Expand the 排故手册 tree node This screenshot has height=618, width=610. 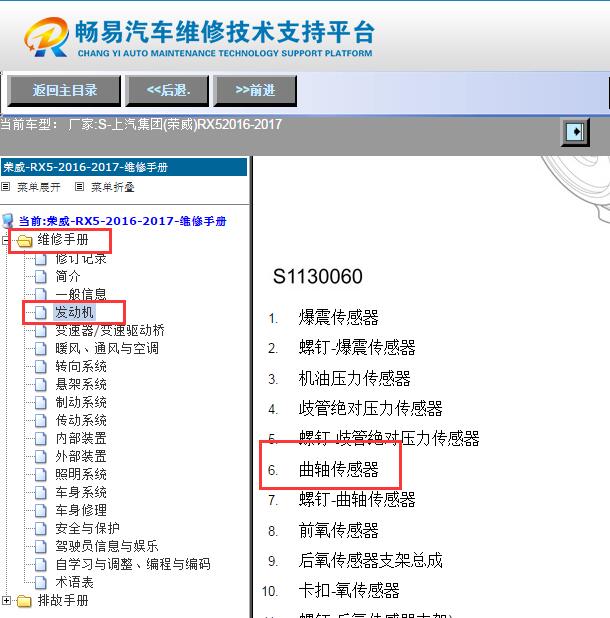pos(6,601)
